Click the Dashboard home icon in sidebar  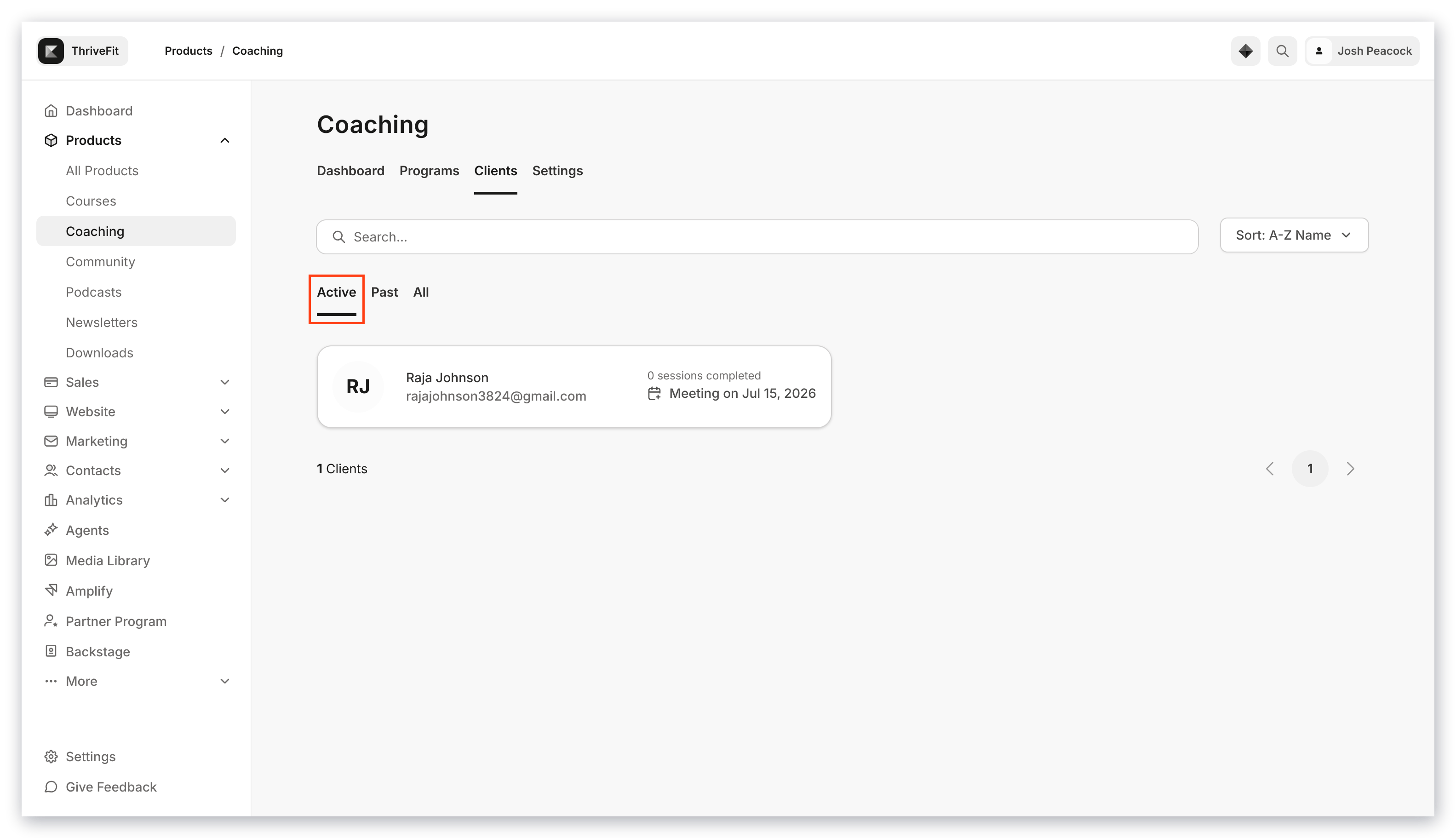tap(51, 110)
